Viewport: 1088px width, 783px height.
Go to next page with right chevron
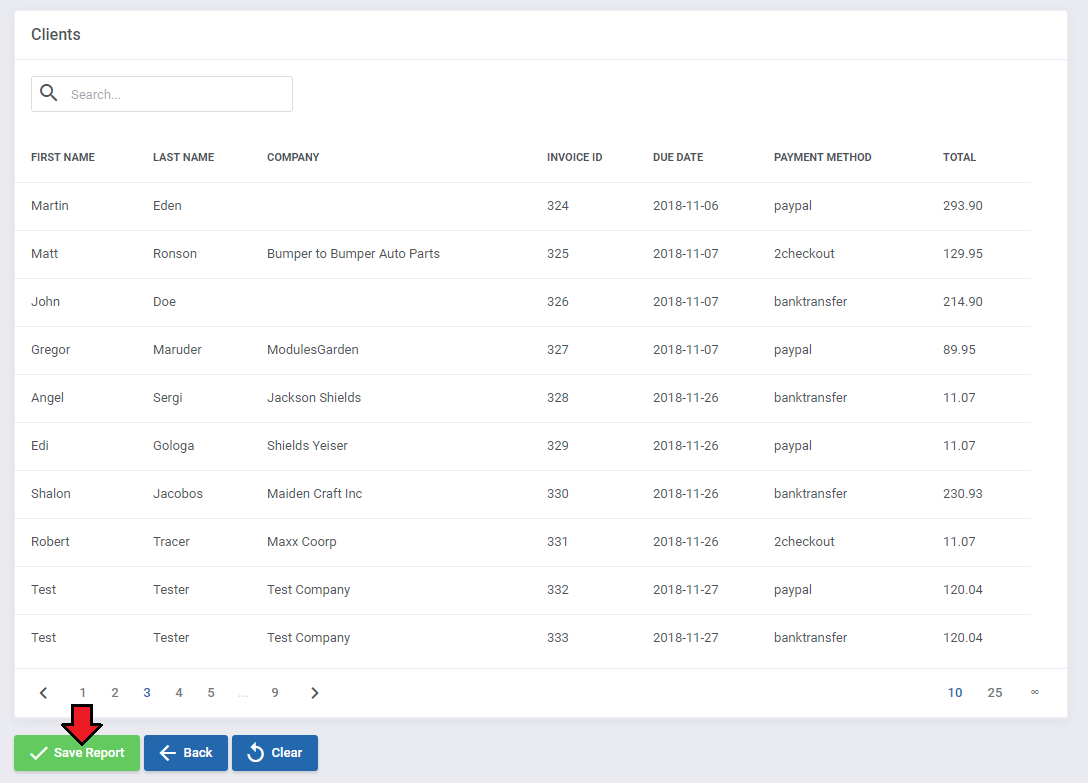point(314,693)
